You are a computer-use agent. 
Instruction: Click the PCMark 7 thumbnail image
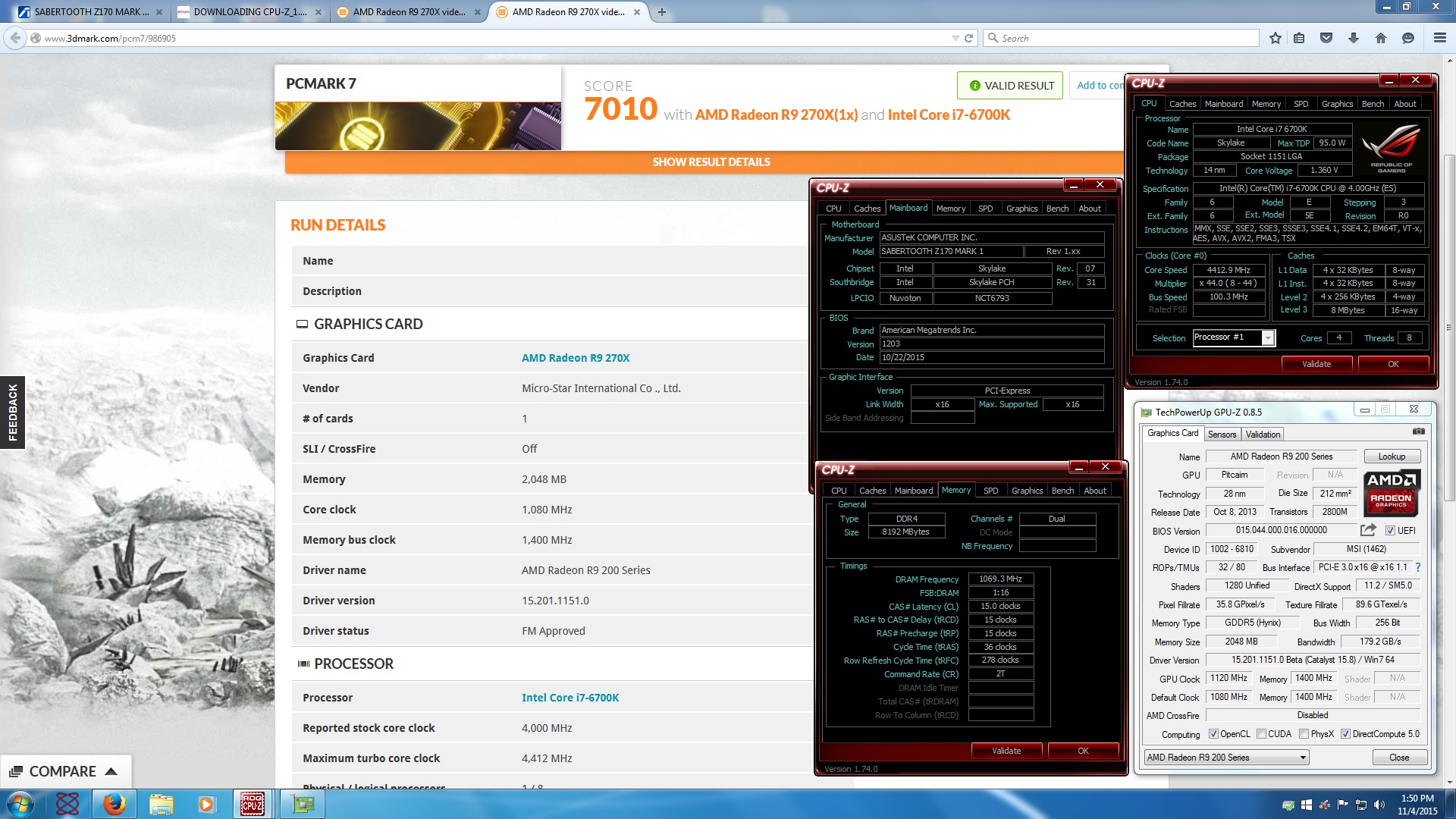tap(418, 126)
